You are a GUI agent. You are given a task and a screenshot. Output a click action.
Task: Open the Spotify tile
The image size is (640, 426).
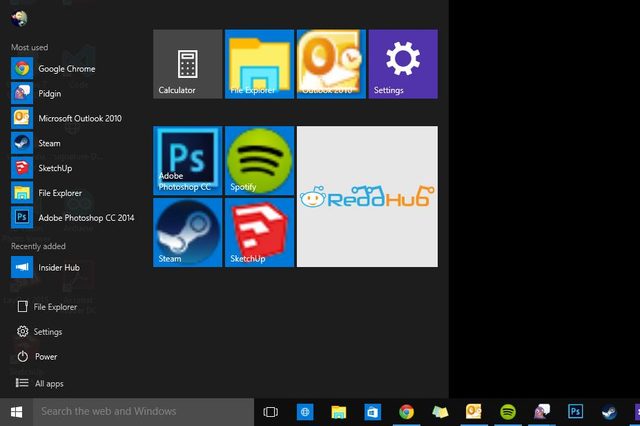(260, 160)
